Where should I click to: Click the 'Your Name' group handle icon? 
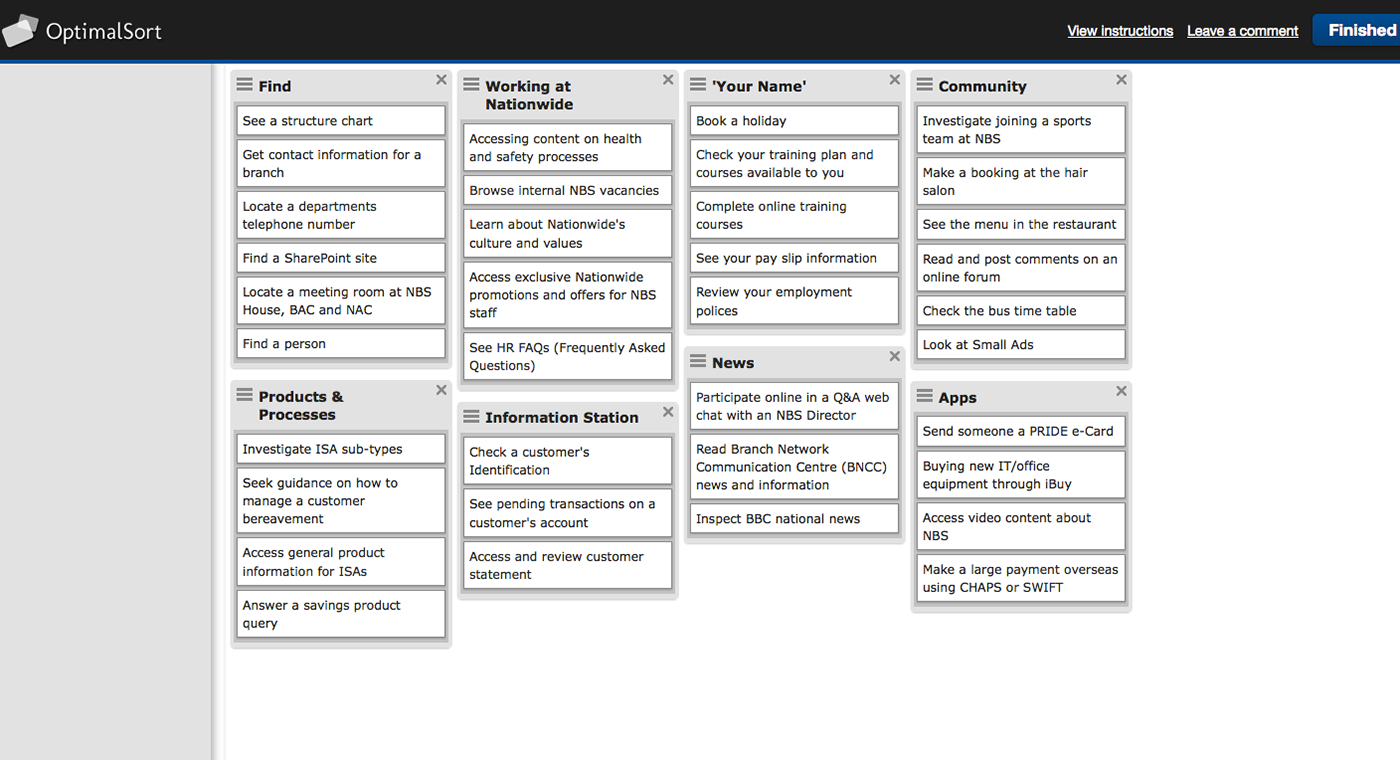click(699, 85)
